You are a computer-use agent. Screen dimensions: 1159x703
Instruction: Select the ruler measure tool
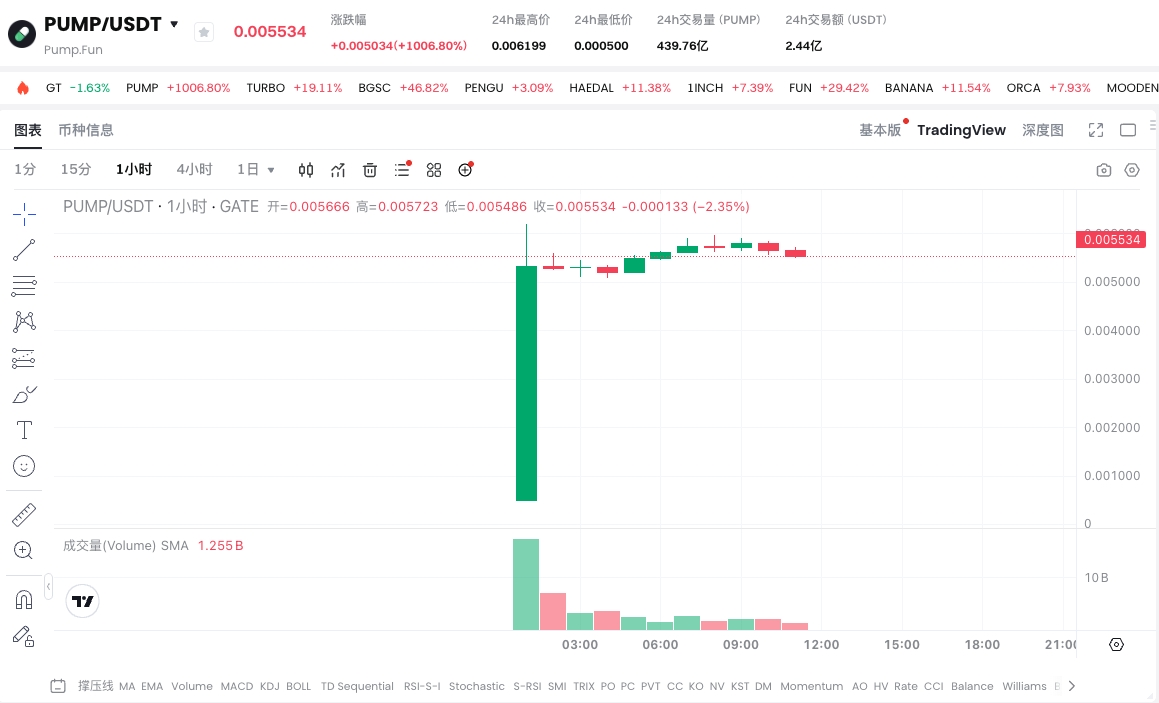[x=24, y=515]
